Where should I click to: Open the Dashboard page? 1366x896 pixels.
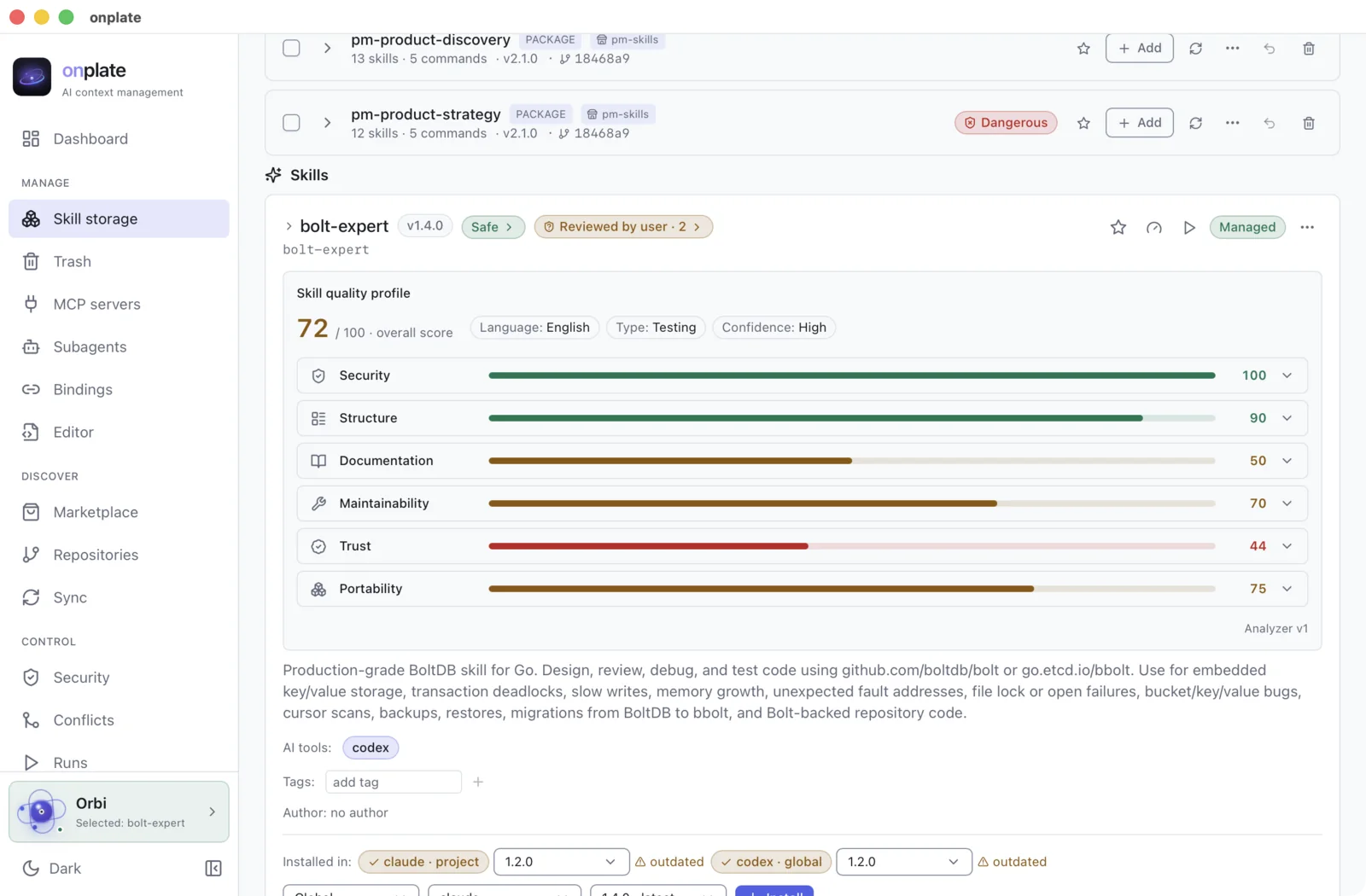tap(119, 139)
